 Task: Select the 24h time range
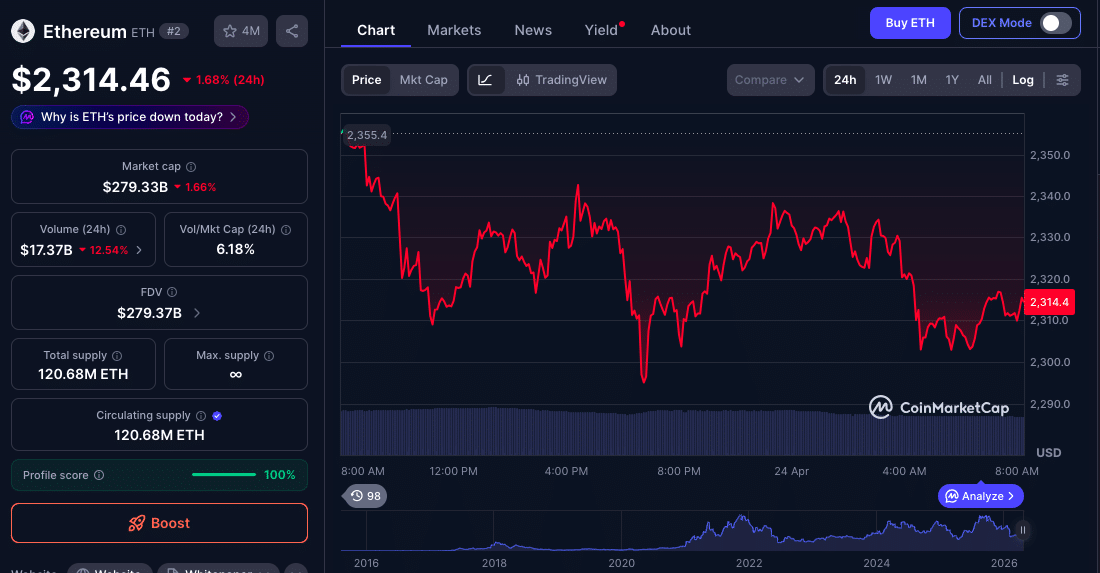click(845, 80)
